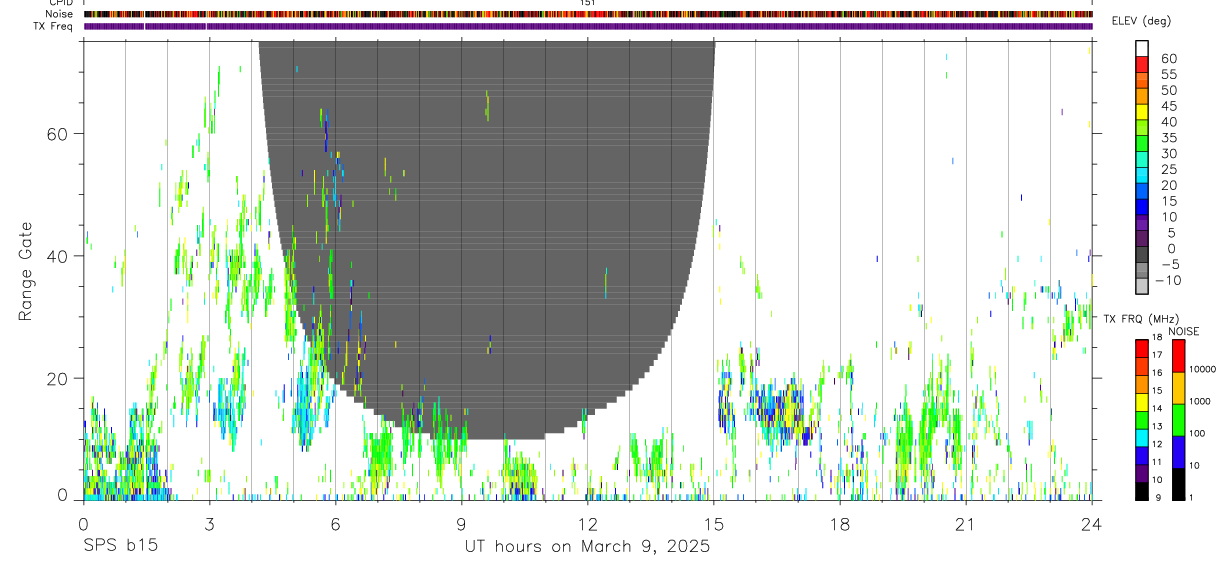This screenshot has height=567, width=1228.
Task: Click hour tick '15' on x-axis
Action: pyautogui.click(x=714, y=524)
